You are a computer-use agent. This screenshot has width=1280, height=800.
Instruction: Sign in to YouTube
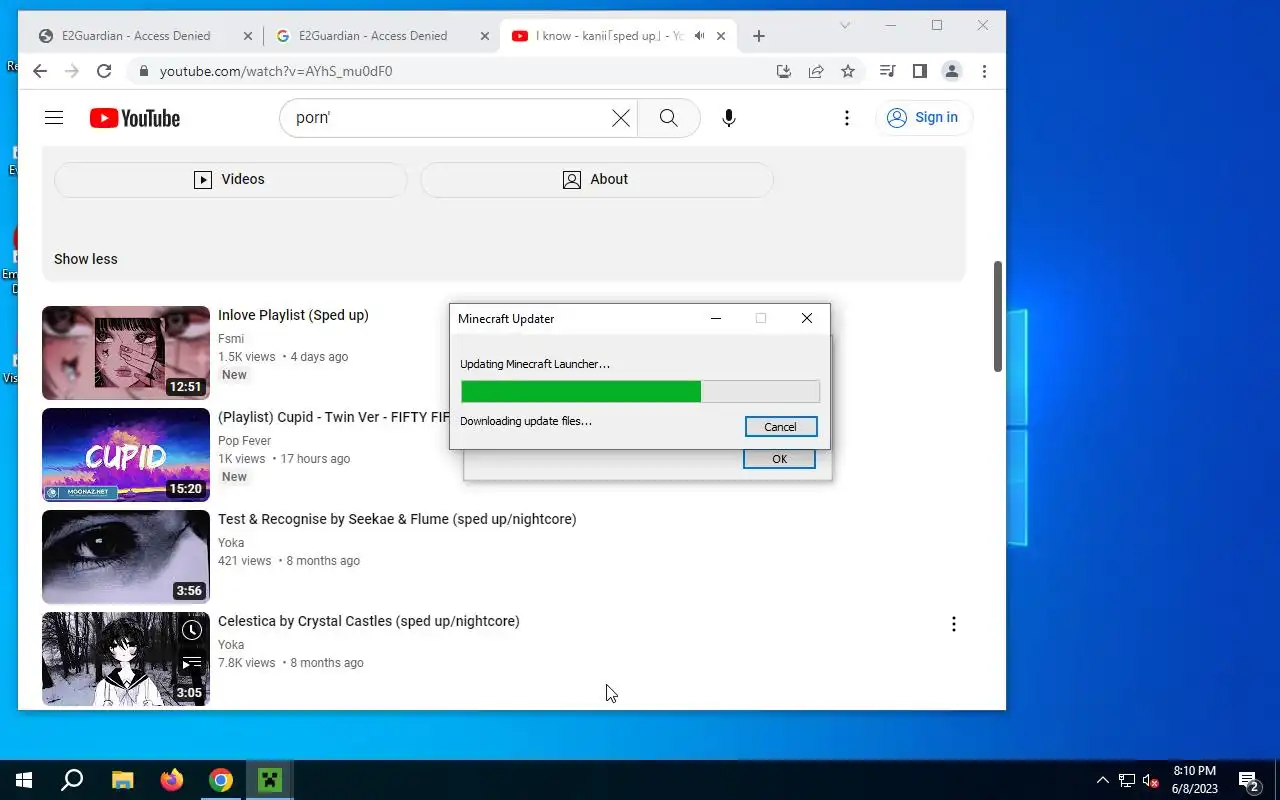click(x=924, y=118)
